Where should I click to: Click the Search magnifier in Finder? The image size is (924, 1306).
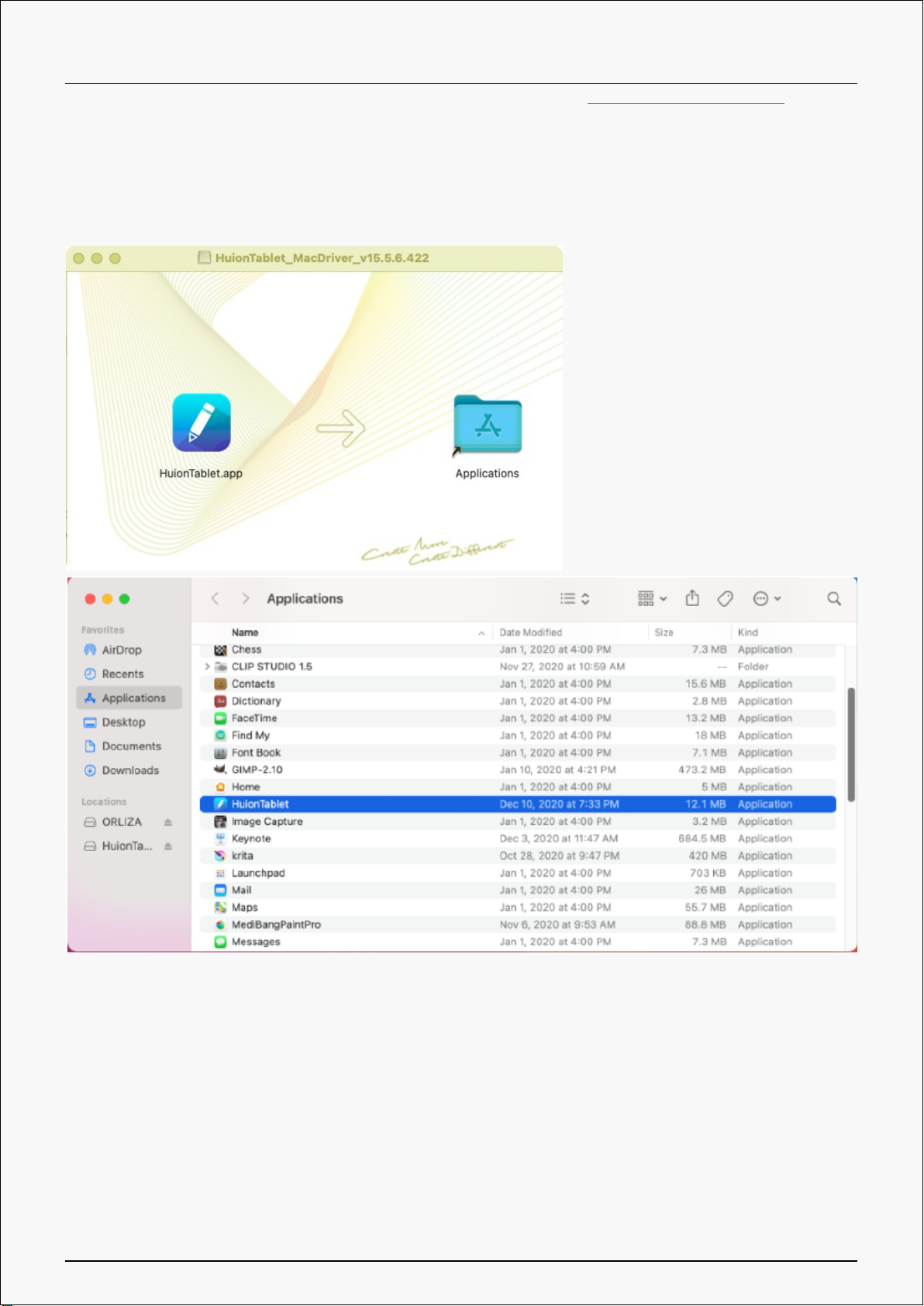point(834,598)
